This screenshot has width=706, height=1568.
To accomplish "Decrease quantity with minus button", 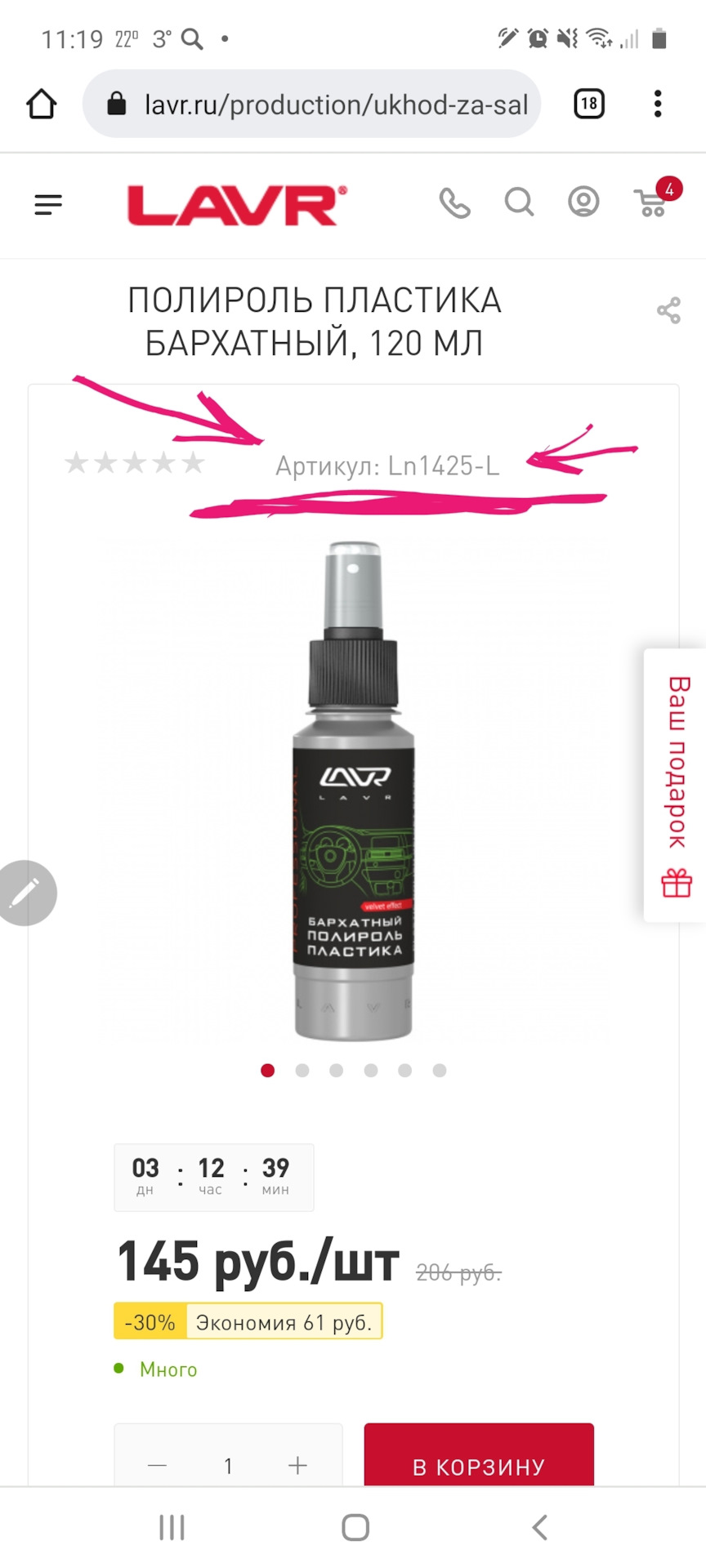I will point(157,1466).
